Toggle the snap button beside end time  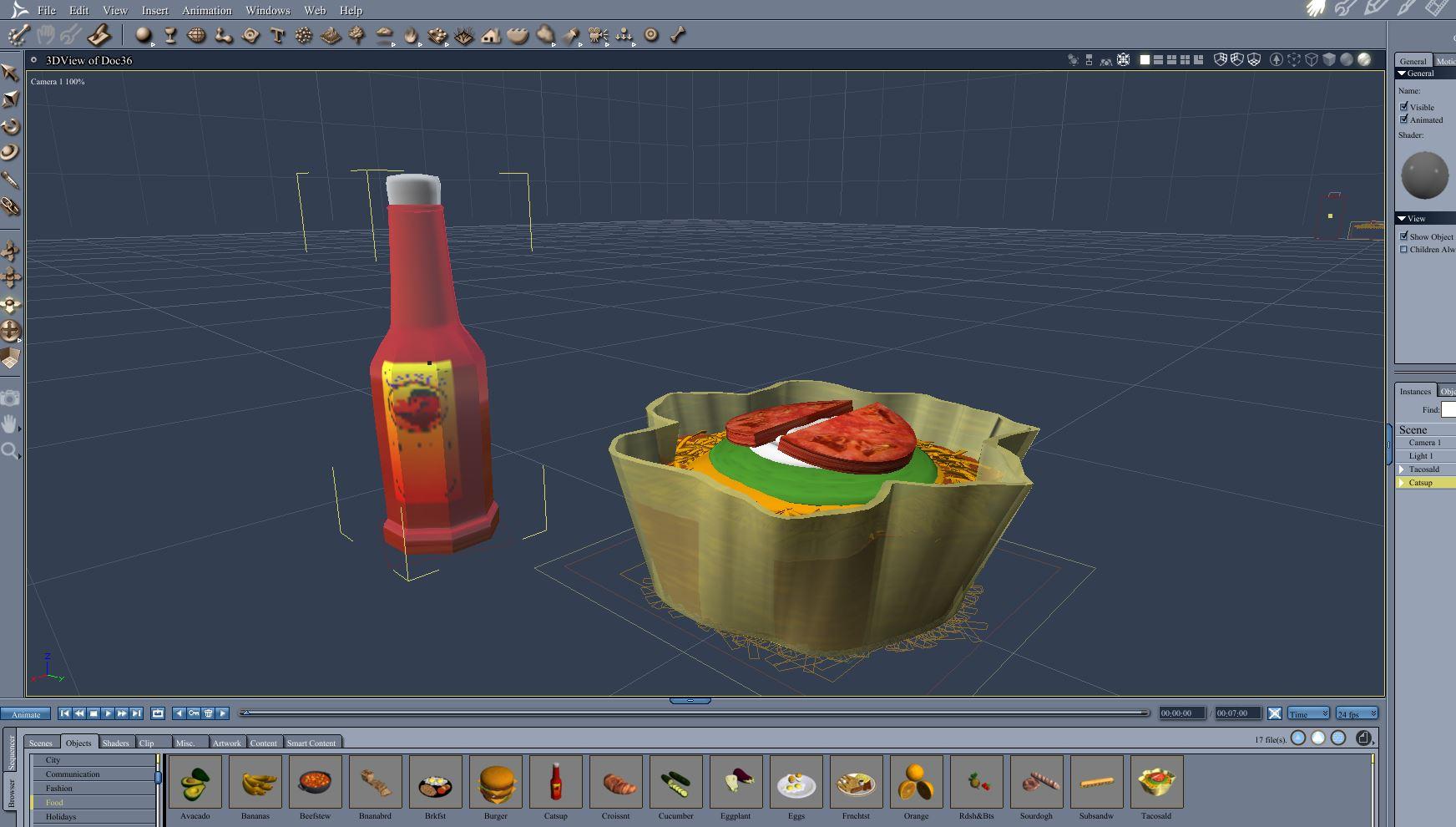pyautogui.click(x=1275, y=713)
